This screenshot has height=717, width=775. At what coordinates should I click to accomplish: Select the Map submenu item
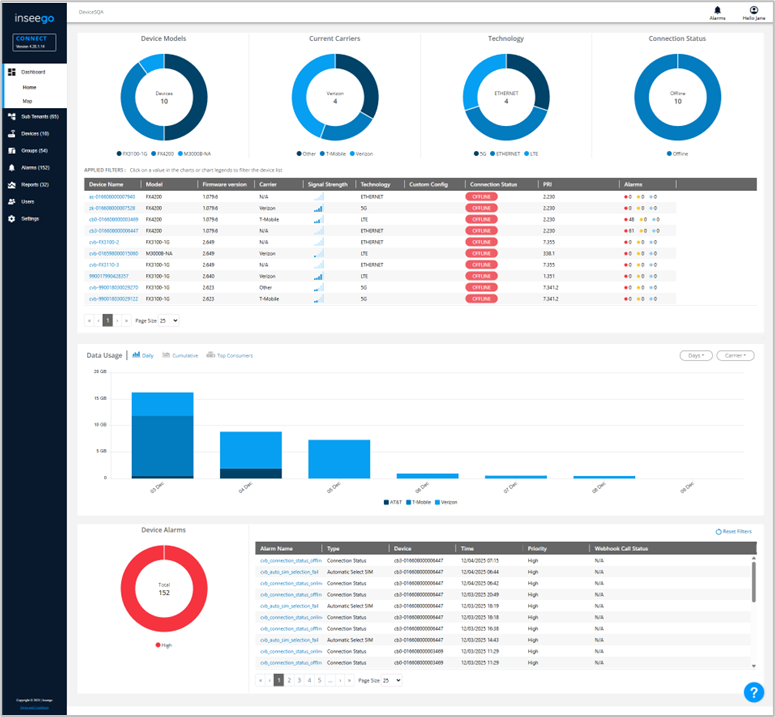(x=28, y=101)
